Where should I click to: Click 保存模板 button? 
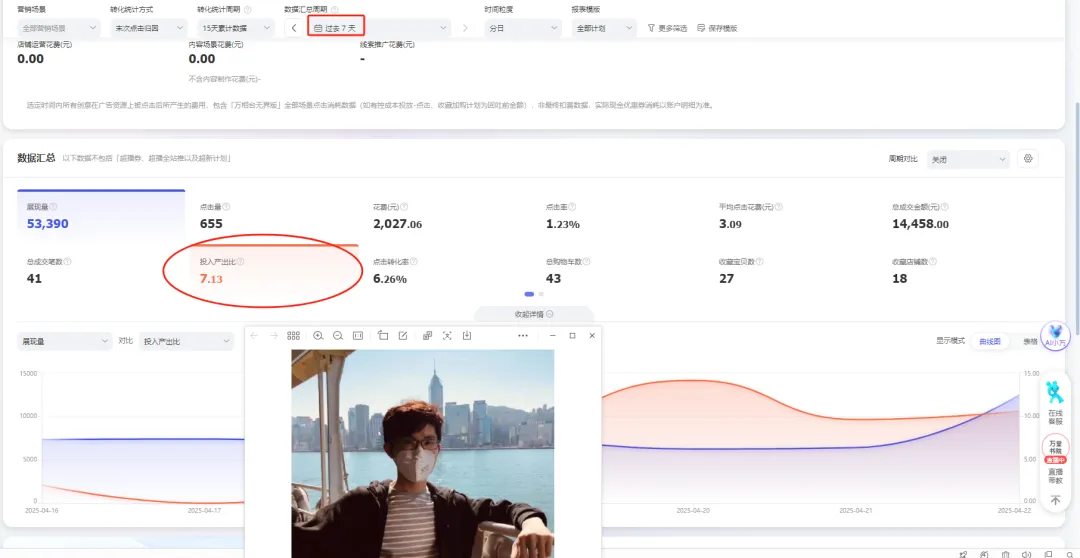[717, 28]
